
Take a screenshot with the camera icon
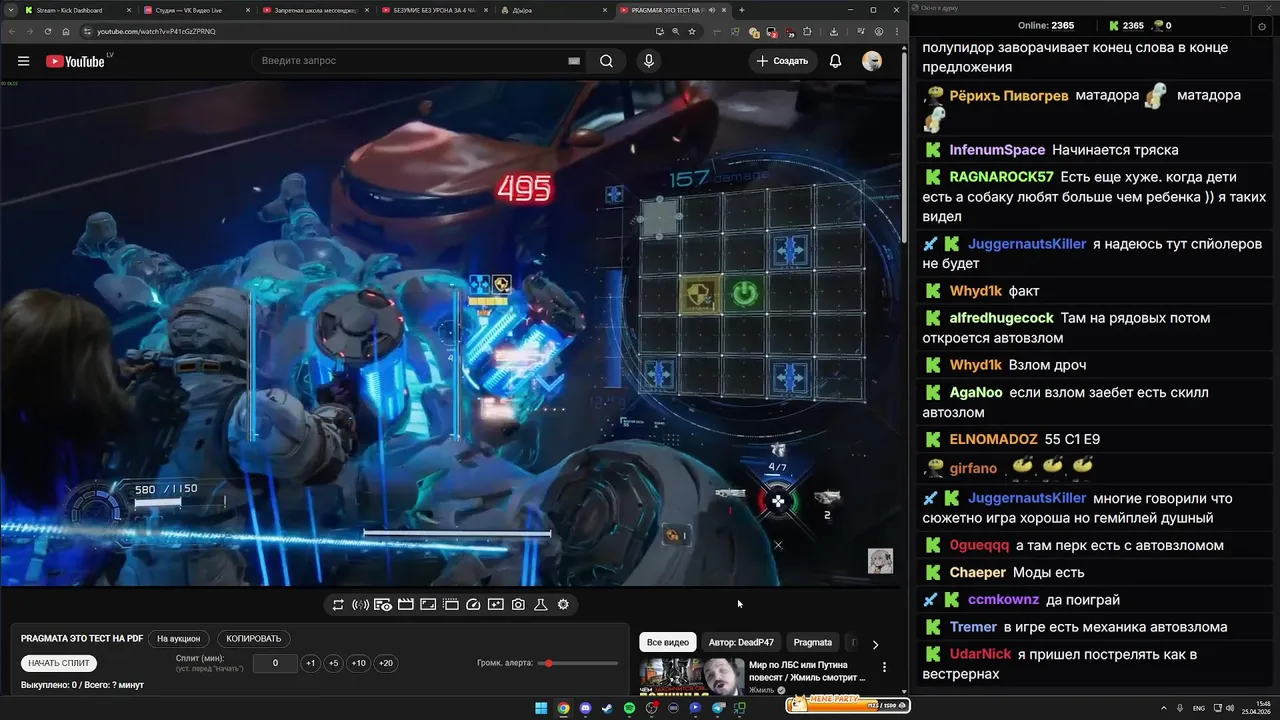(x=518, y=604)
